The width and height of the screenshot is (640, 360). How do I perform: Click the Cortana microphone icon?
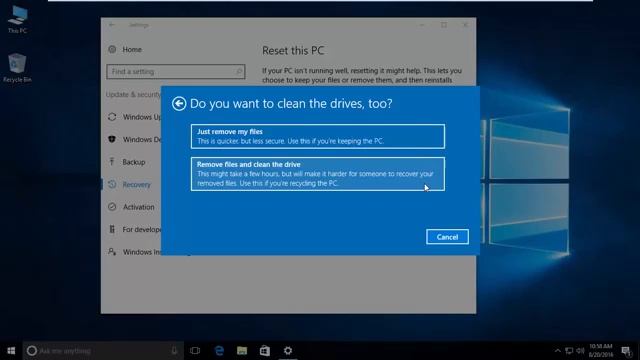click(x=174, y=351)
